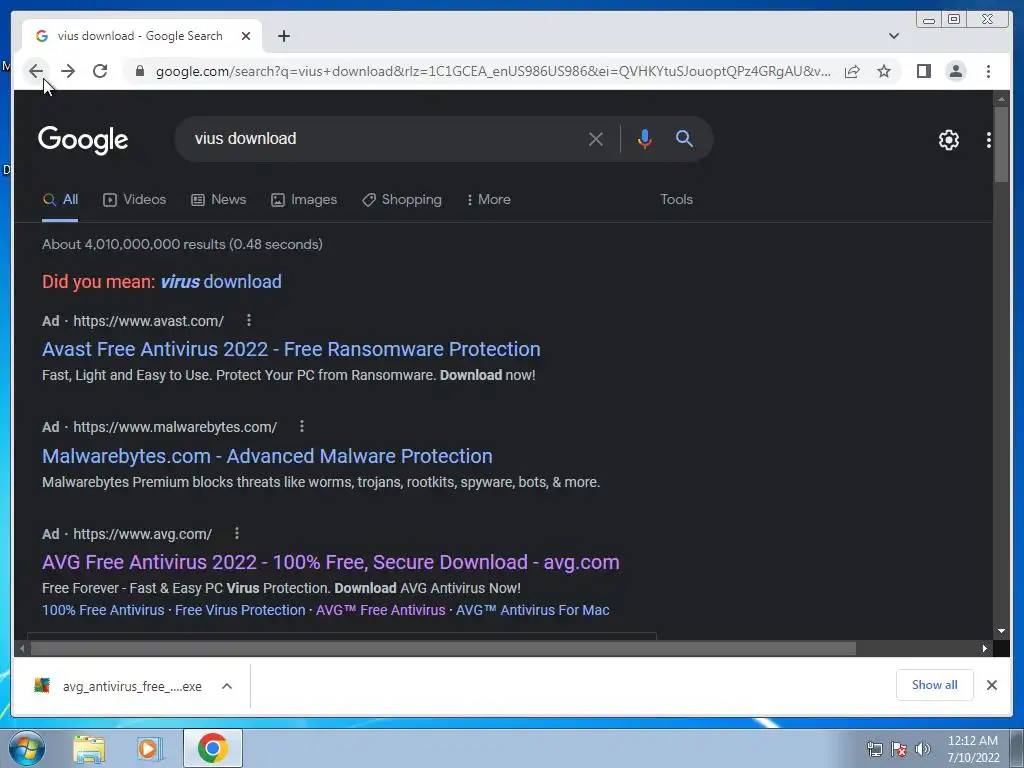The image size is (1024, 768).
Task: Bookmark this page with the star icon
Action: (x=884, y=71)
